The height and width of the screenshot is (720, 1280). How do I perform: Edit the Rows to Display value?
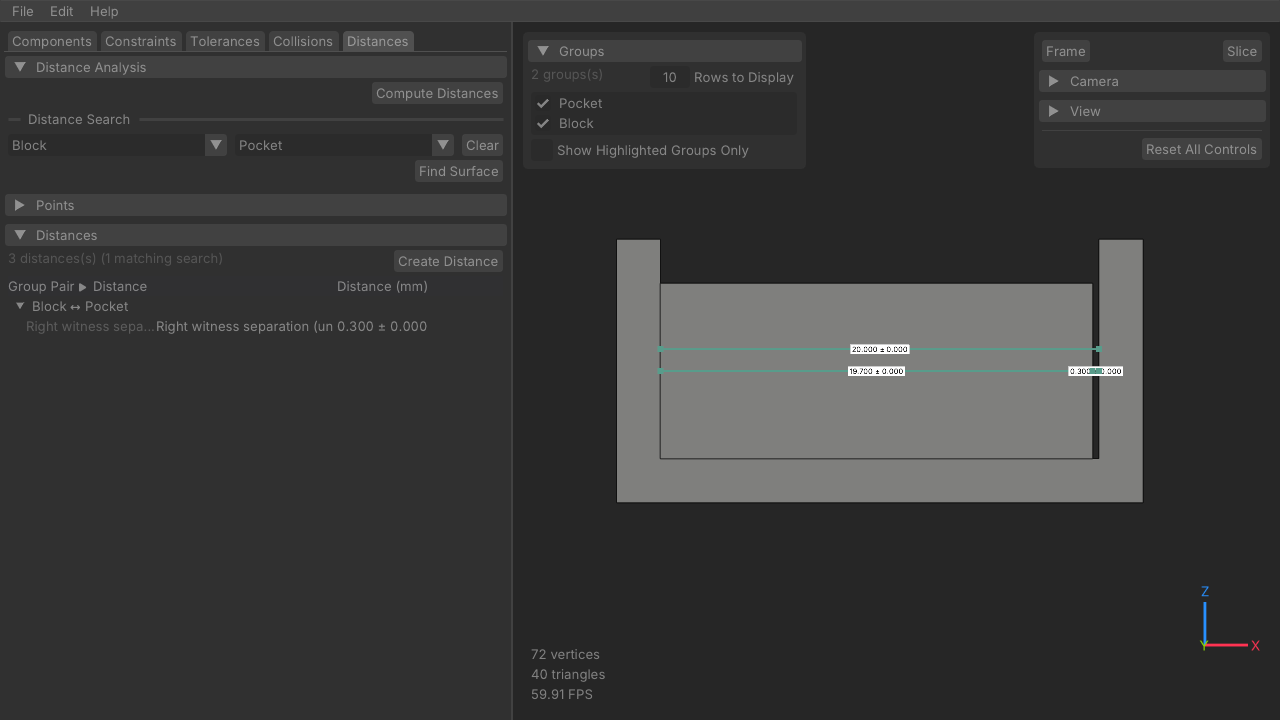[x=669, y=77]
